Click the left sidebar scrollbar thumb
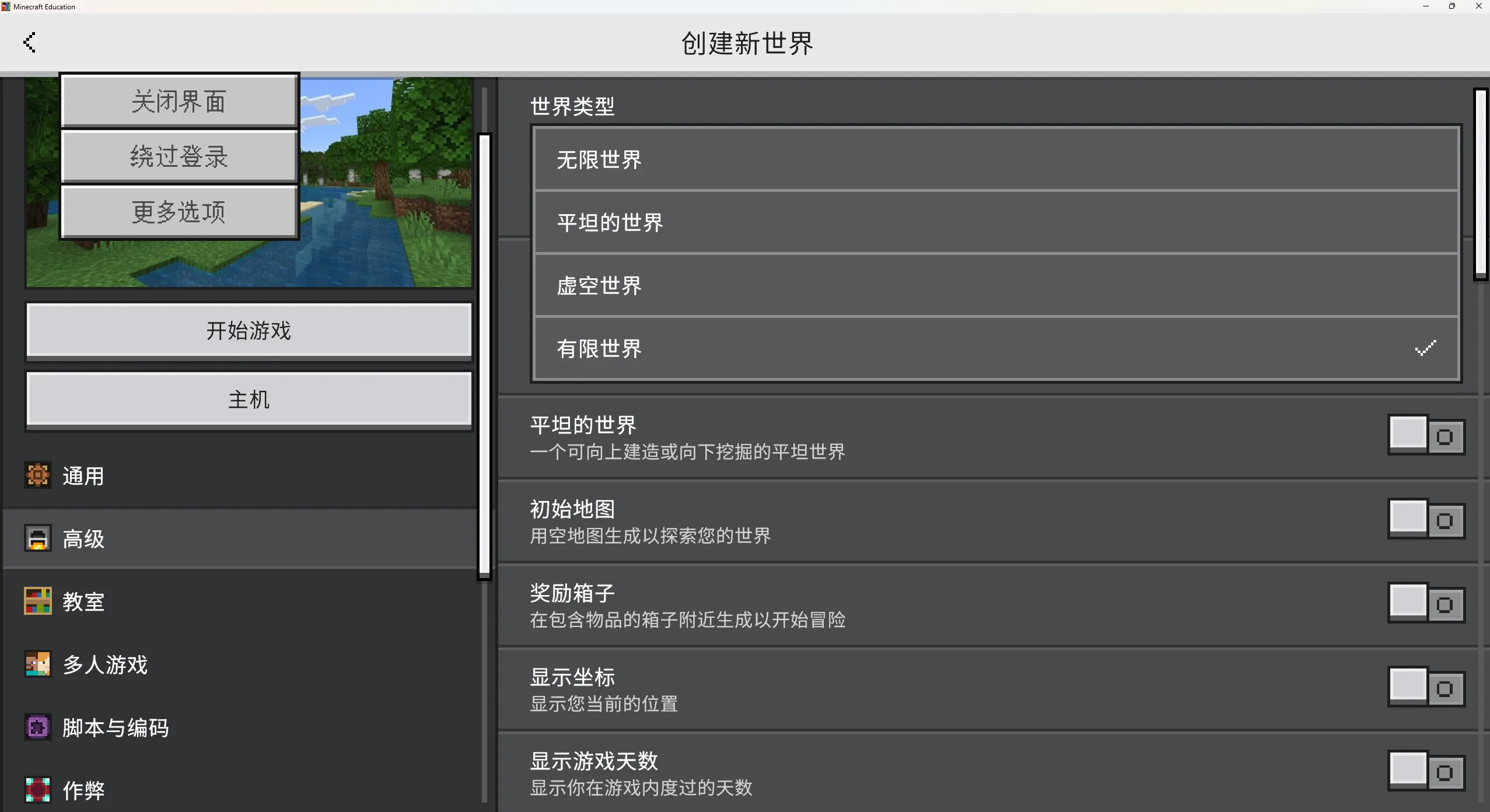Image resolution: width=1490 pixels, height=812 pixels. tap(484, 356)
